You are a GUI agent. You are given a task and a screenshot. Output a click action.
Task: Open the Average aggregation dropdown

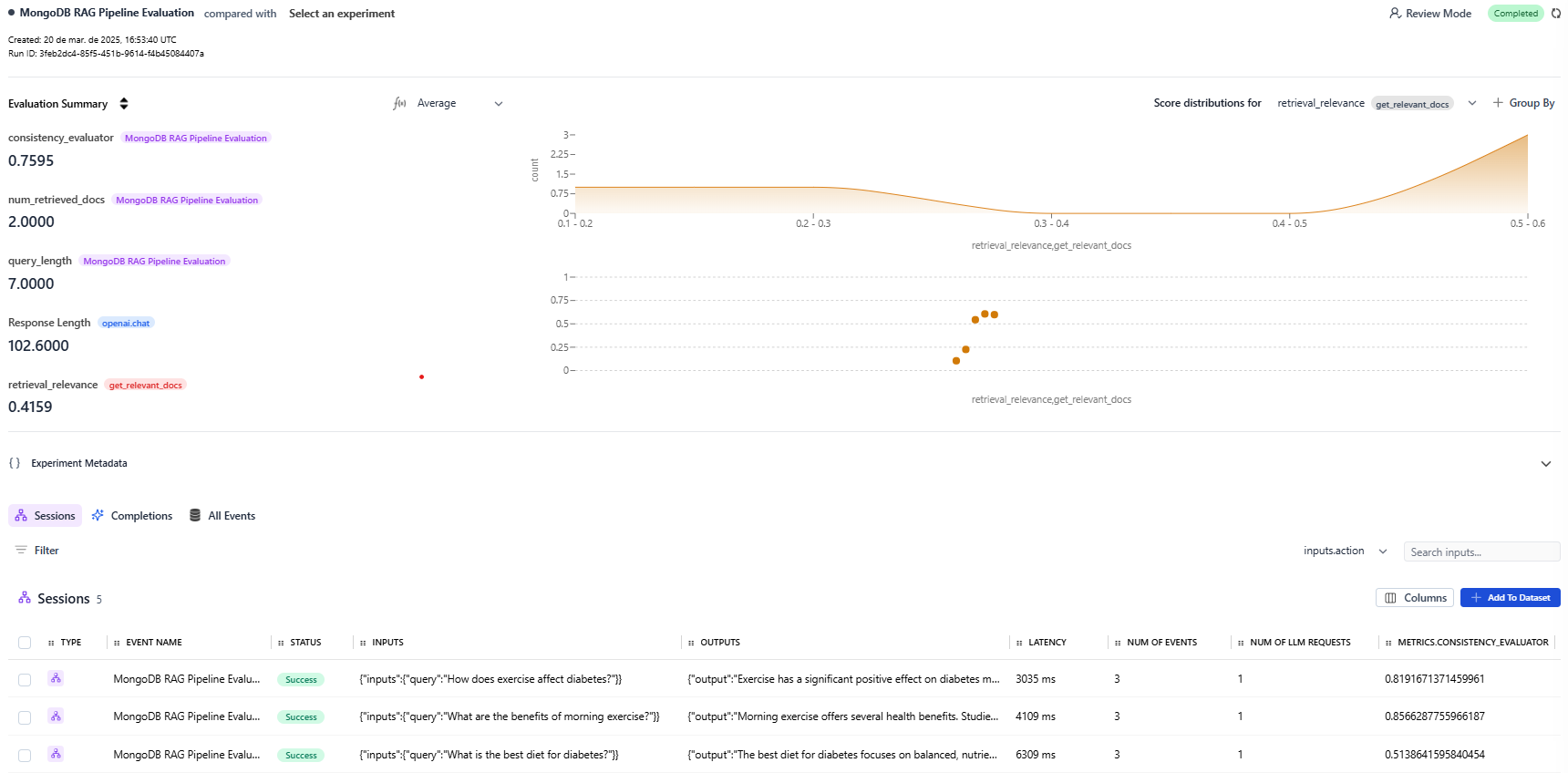pos(449,104)
